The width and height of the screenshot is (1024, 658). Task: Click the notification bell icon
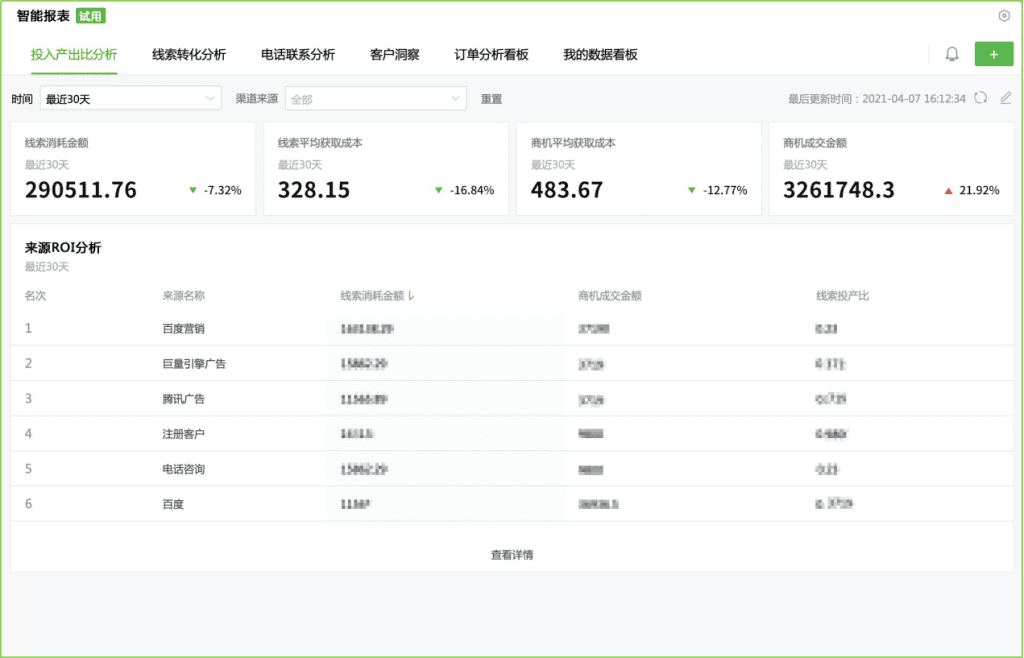click(x=952, y=54)
